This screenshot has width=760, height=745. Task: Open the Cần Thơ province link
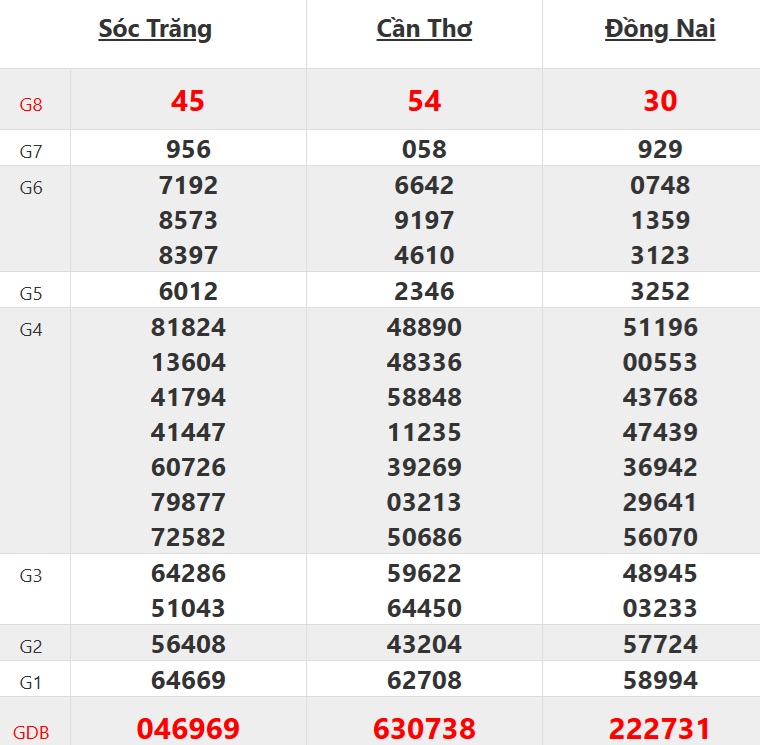[x=424, y=29]
